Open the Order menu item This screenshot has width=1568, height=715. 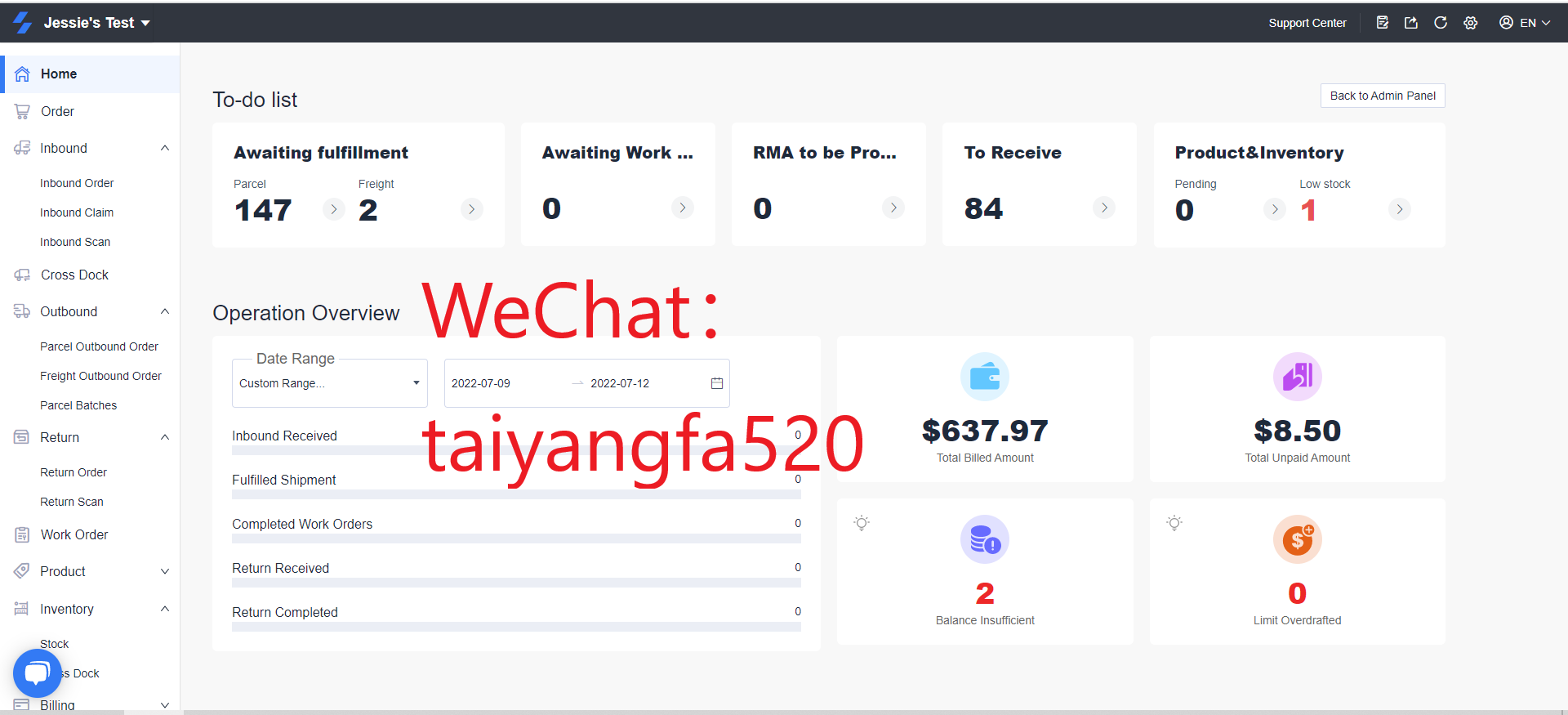[x=57, y=111]
